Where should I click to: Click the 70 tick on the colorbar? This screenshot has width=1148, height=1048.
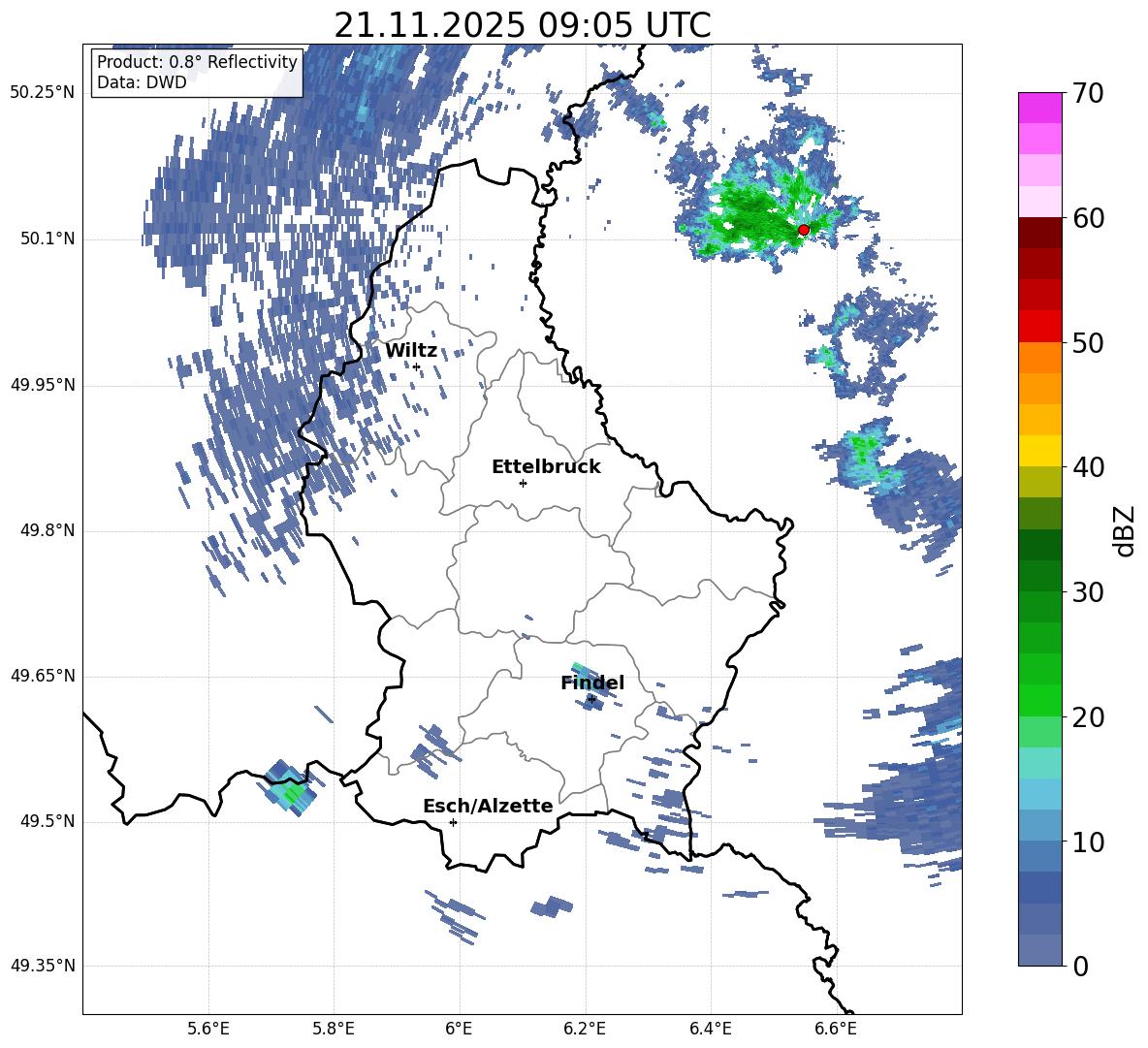click(1088, 93)
